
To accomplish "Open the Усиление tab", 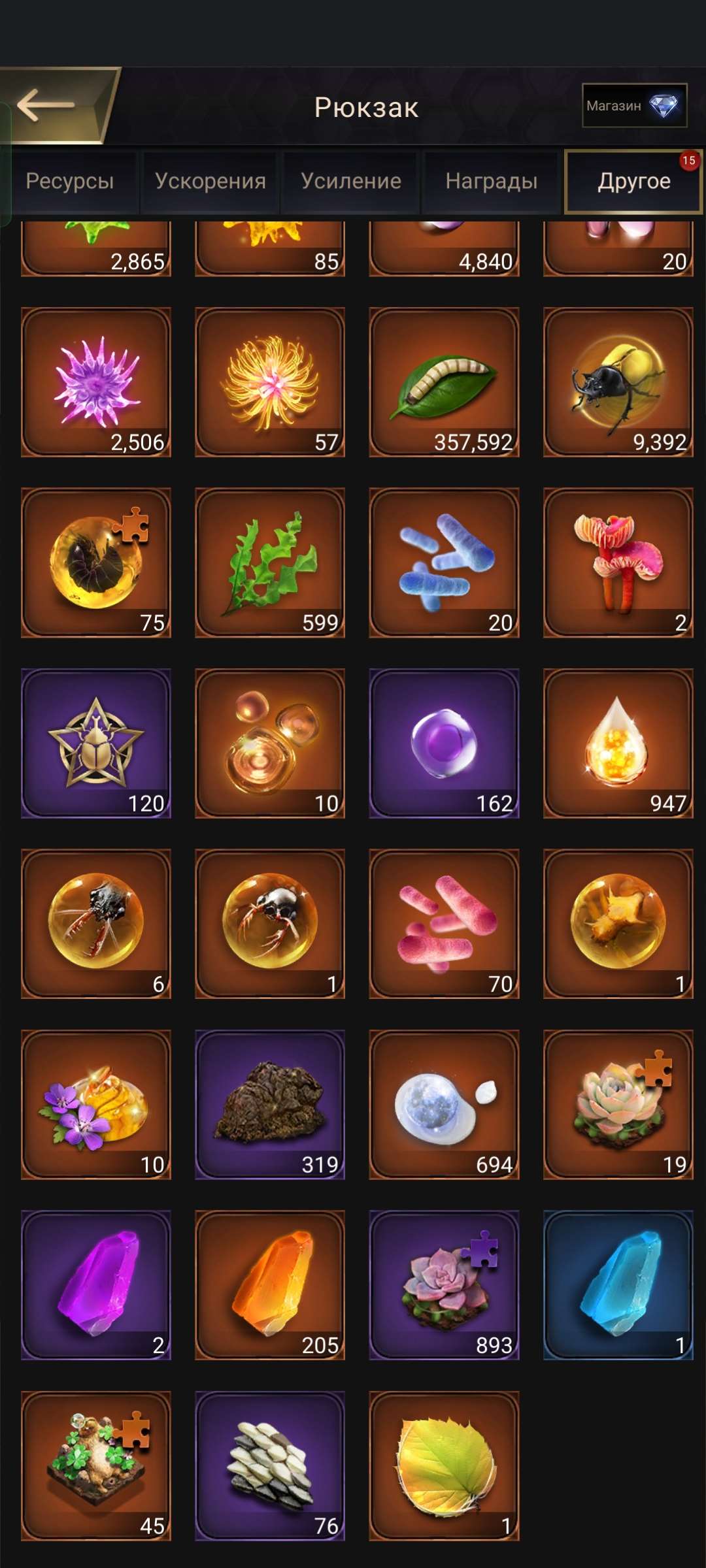I will click(351, 181).
